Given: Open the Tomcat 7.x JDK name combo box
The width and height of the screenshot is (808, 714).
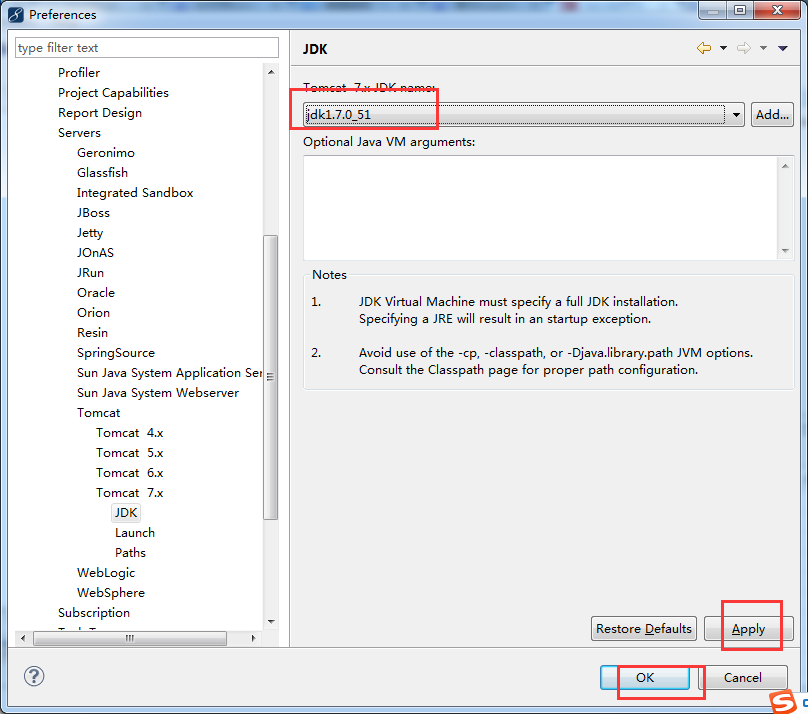Looking at the screenshot, I should click(x=524, y=114).
